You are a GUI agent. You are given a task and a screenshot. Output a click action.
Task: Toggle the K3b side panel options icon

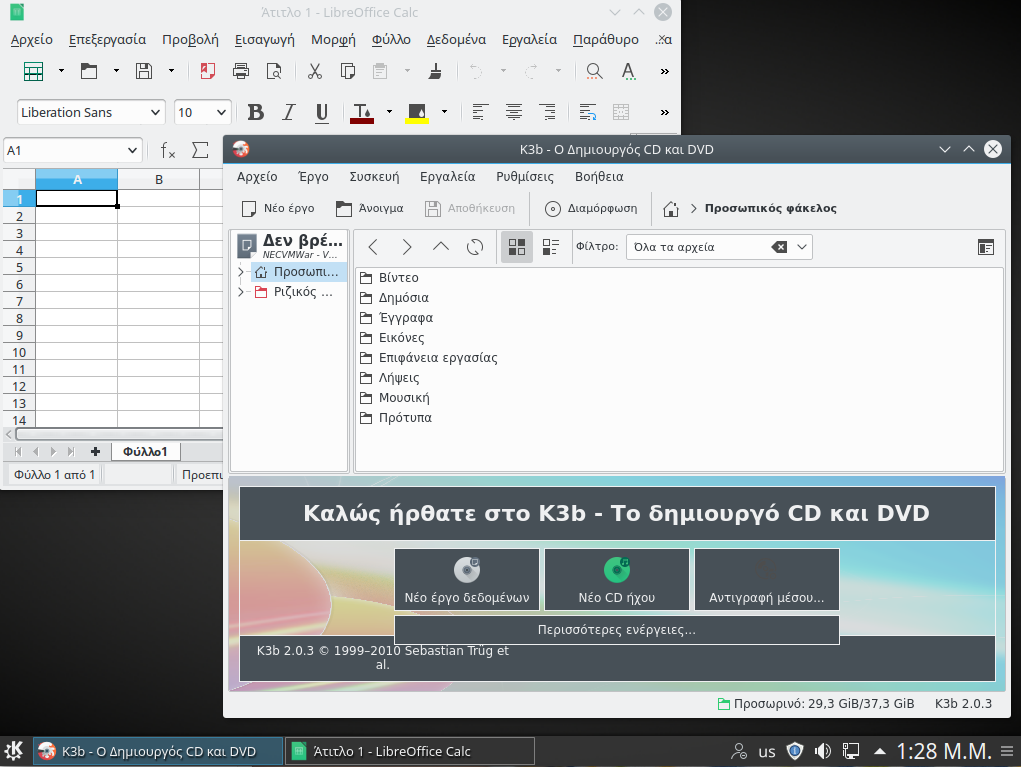click(x=986, y=247)
